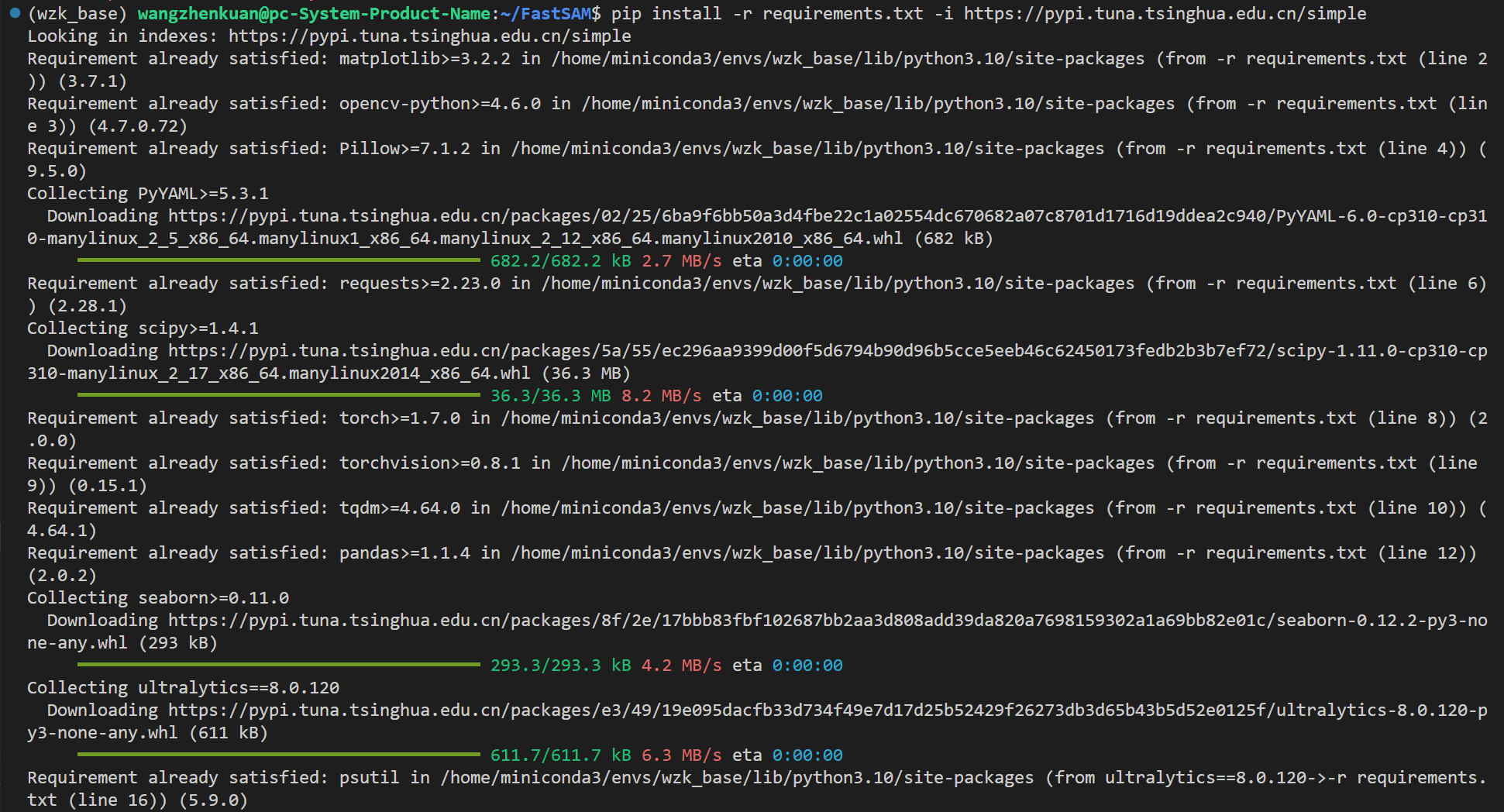
Task: Click the (36.3 MB) wheel size after scipy .whl
Action: (586, 373)
